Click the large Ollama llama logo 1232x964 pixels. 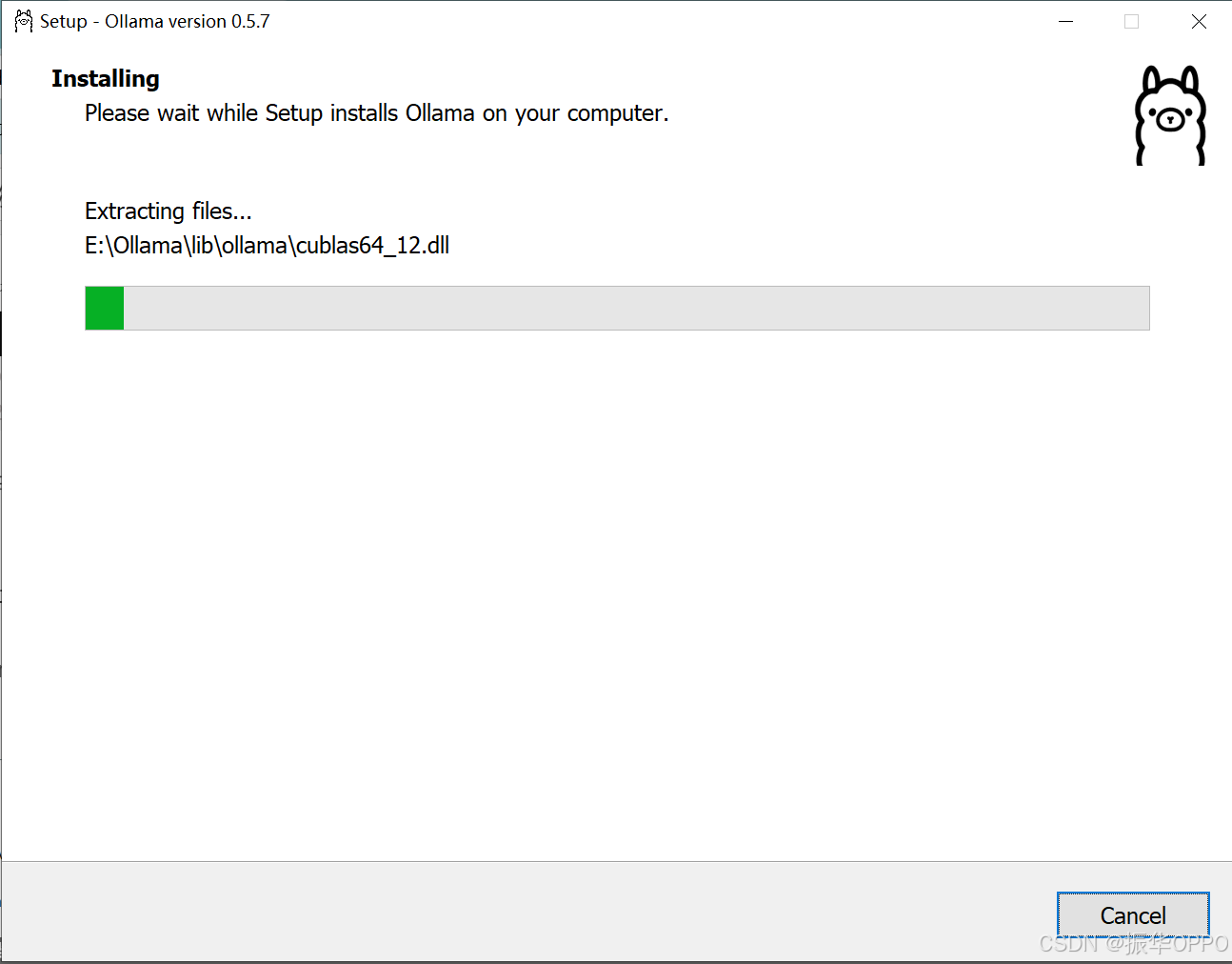tap(1170, 115)
